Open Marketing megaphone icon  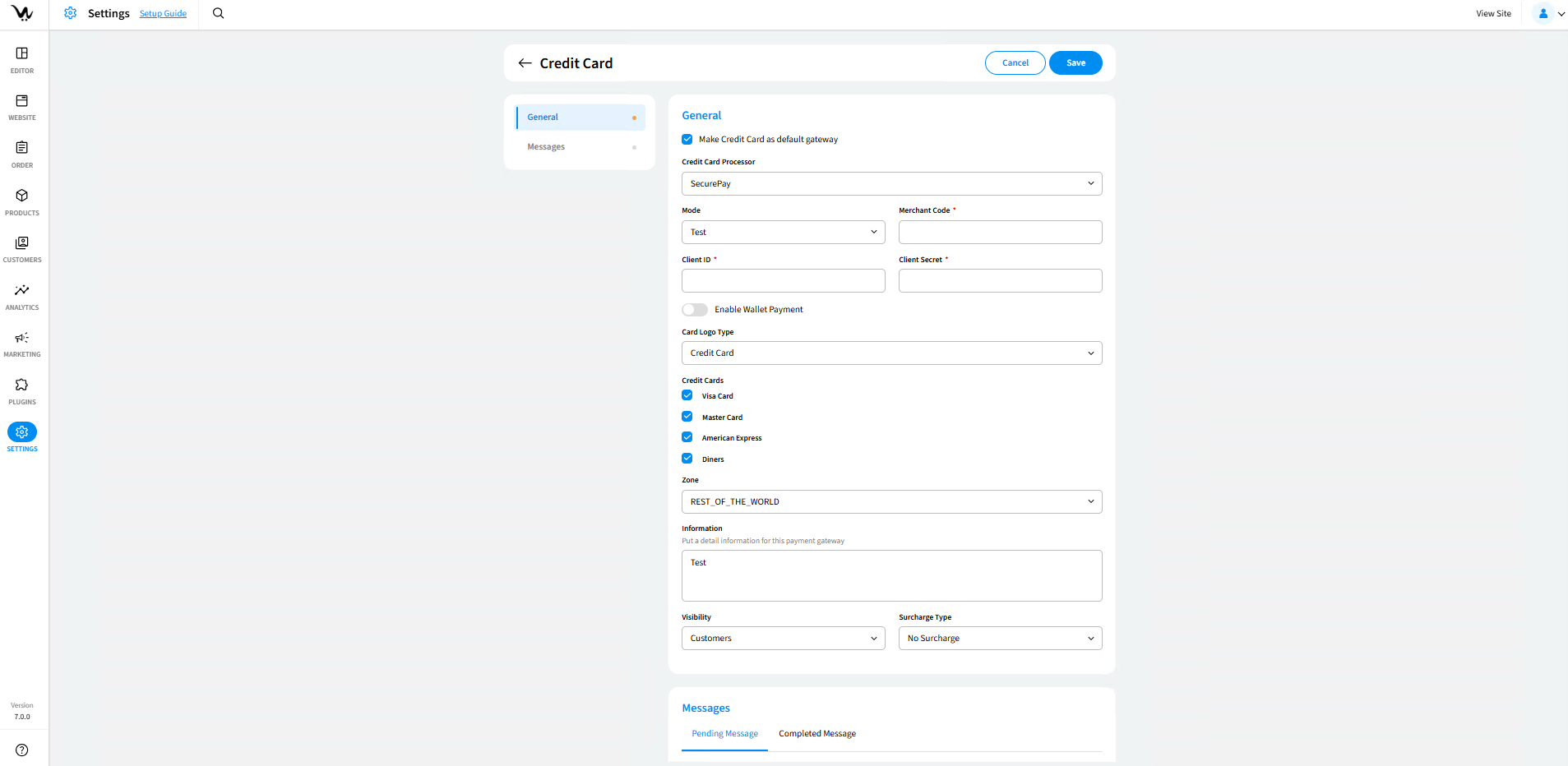[x=22, y=339]
